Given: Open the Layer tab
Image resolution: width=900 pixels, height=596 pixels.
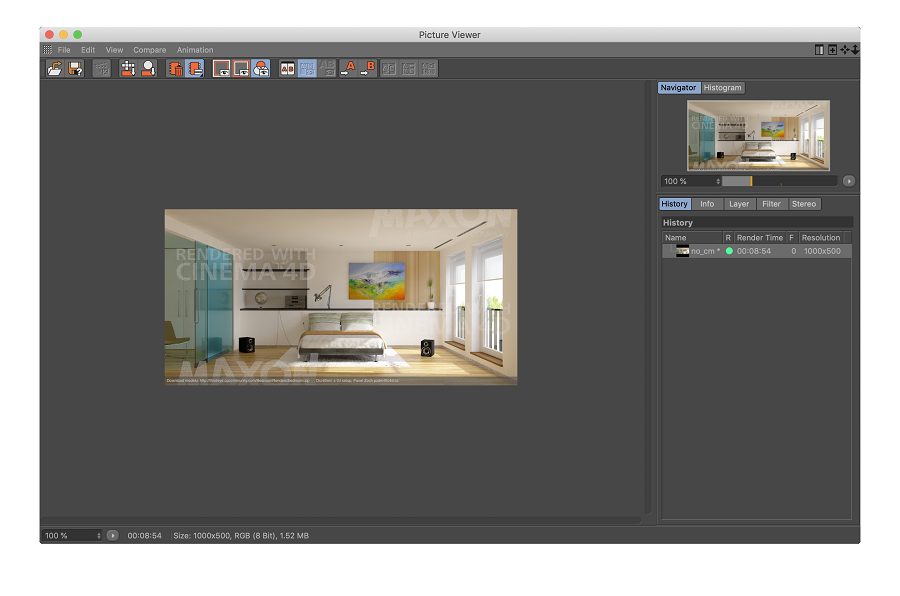Looking at the screenshot, I should click(x=739, y=204).
